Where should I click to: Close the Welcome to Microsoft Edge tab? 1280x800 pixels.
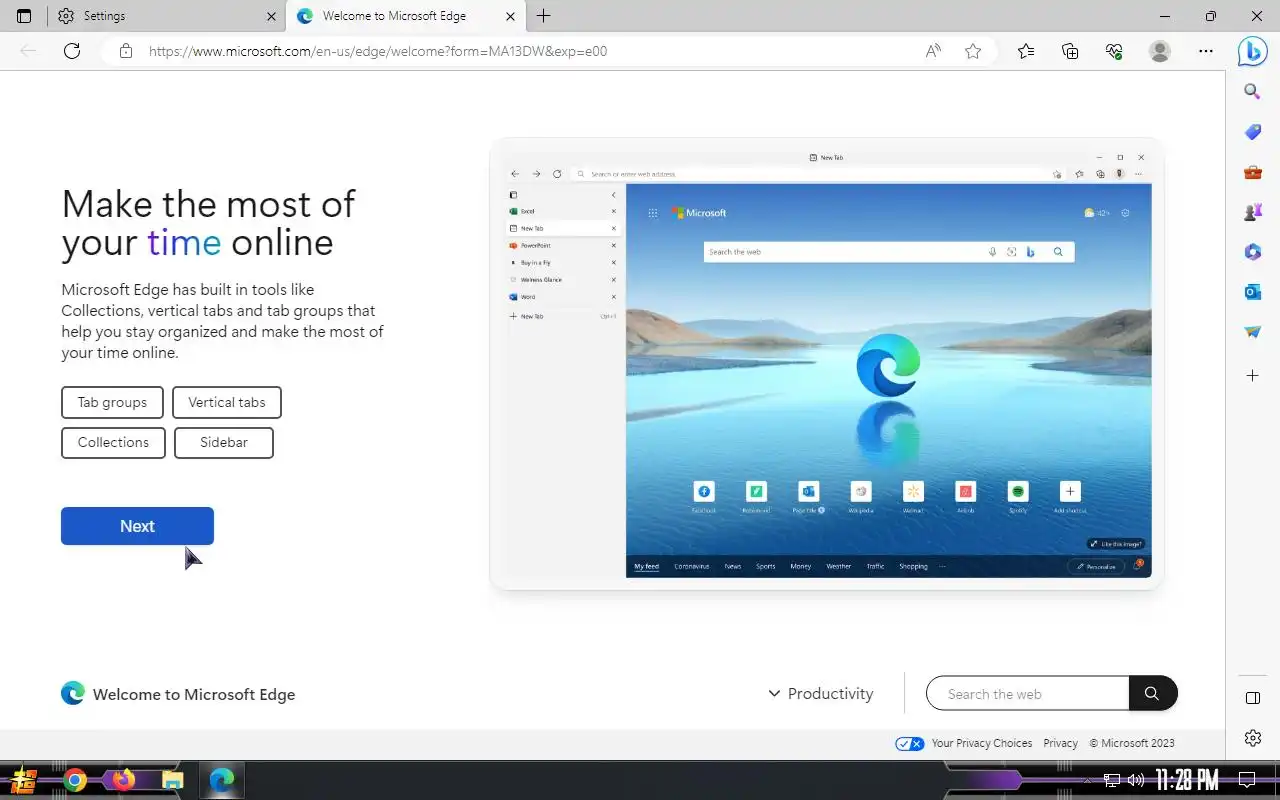pos(511,16)
